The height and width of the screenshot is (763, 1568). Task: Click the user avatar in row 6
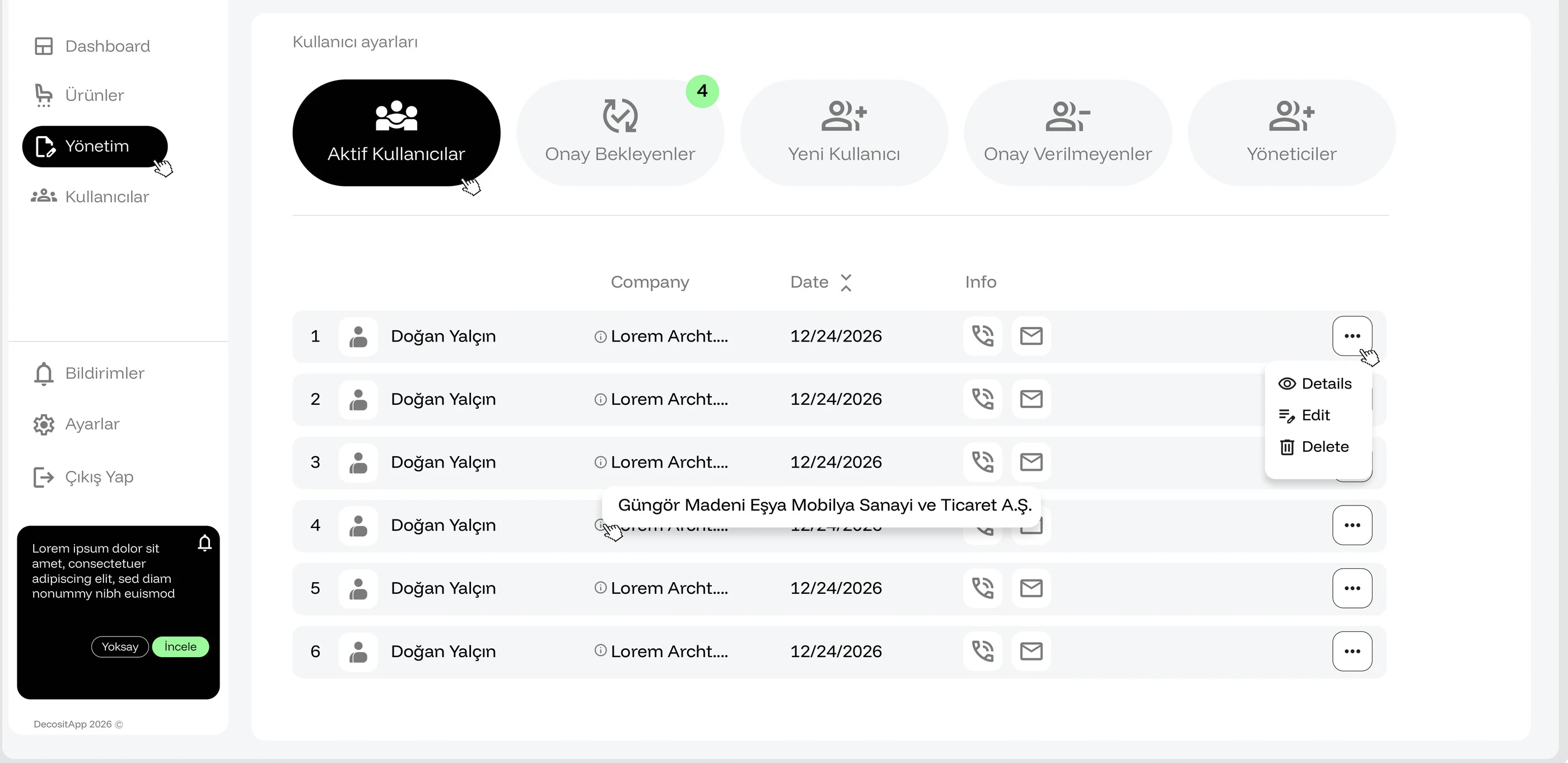point(358,651)
